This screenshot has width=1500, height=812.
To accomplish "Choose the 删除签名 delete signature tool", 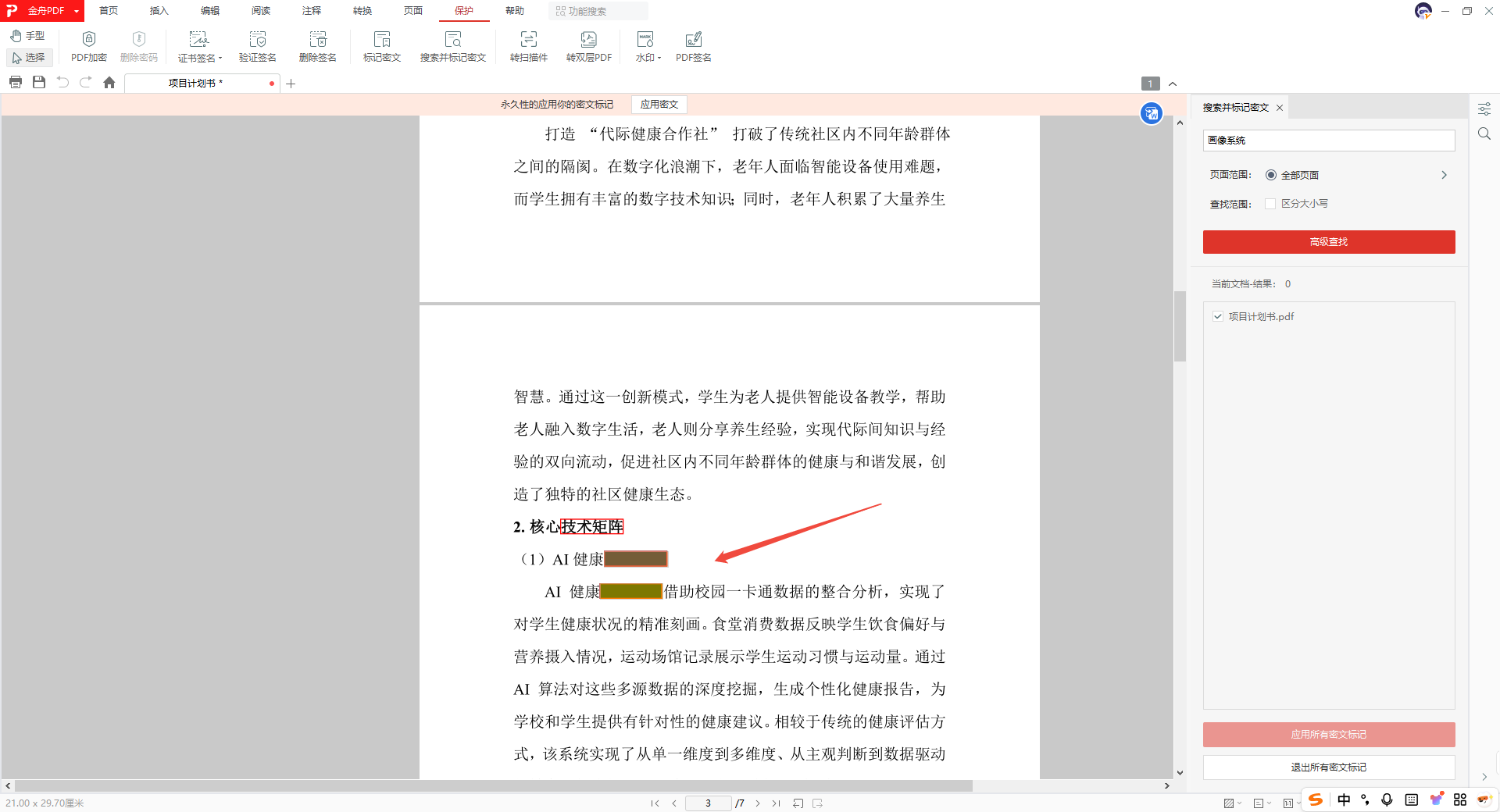I will [x=318, y=47].
